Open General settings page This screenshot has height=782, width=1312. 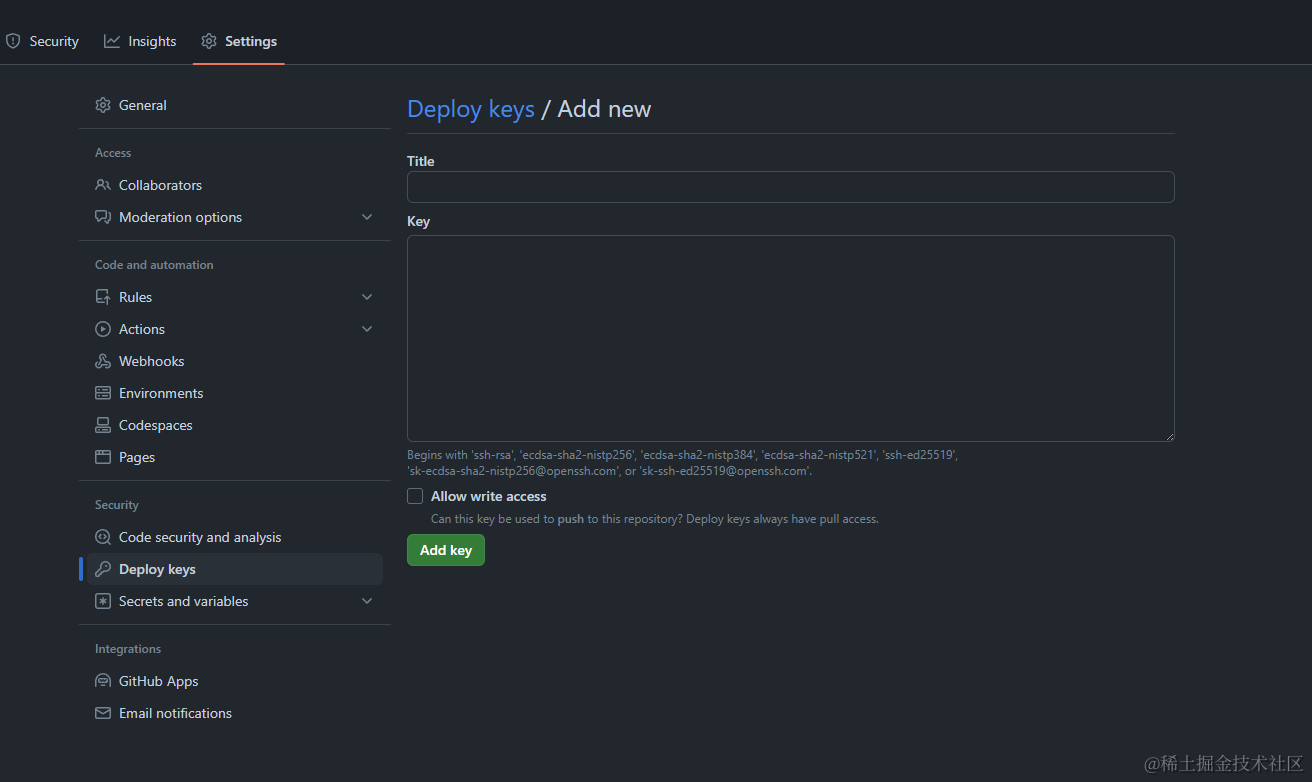click(235, 105)
